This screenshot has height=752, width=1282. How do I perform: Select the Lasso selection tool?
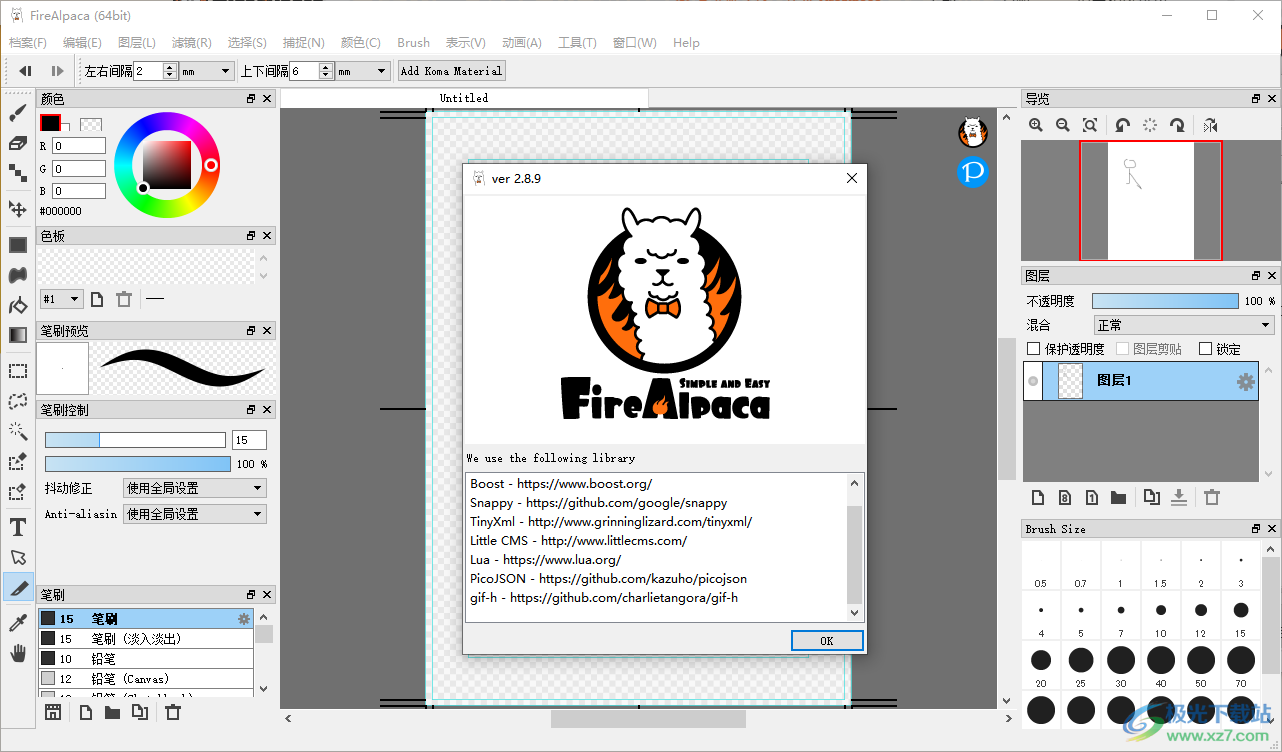(18, 401)
